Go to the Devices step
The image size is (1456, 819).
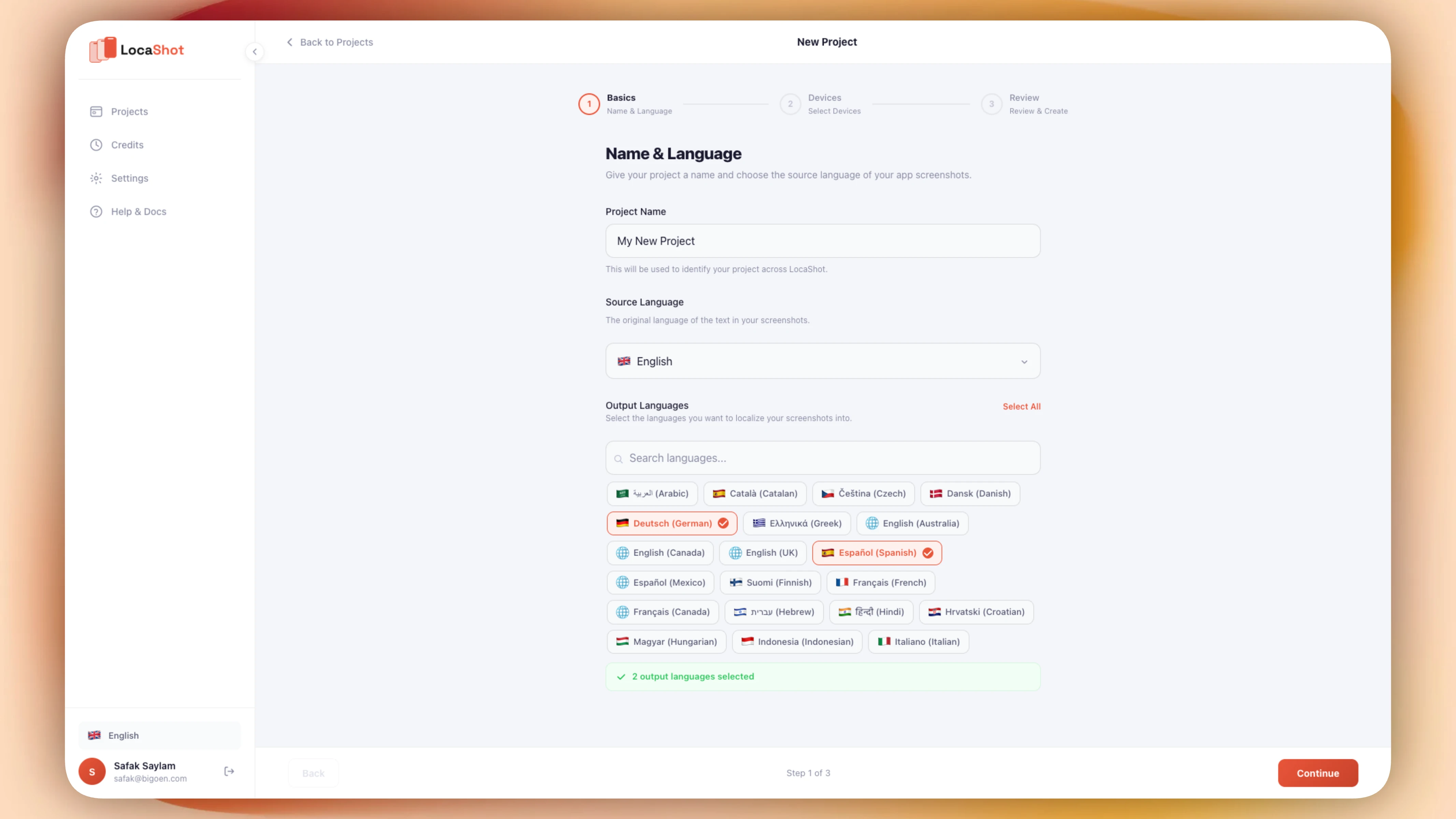pos(790,104)
